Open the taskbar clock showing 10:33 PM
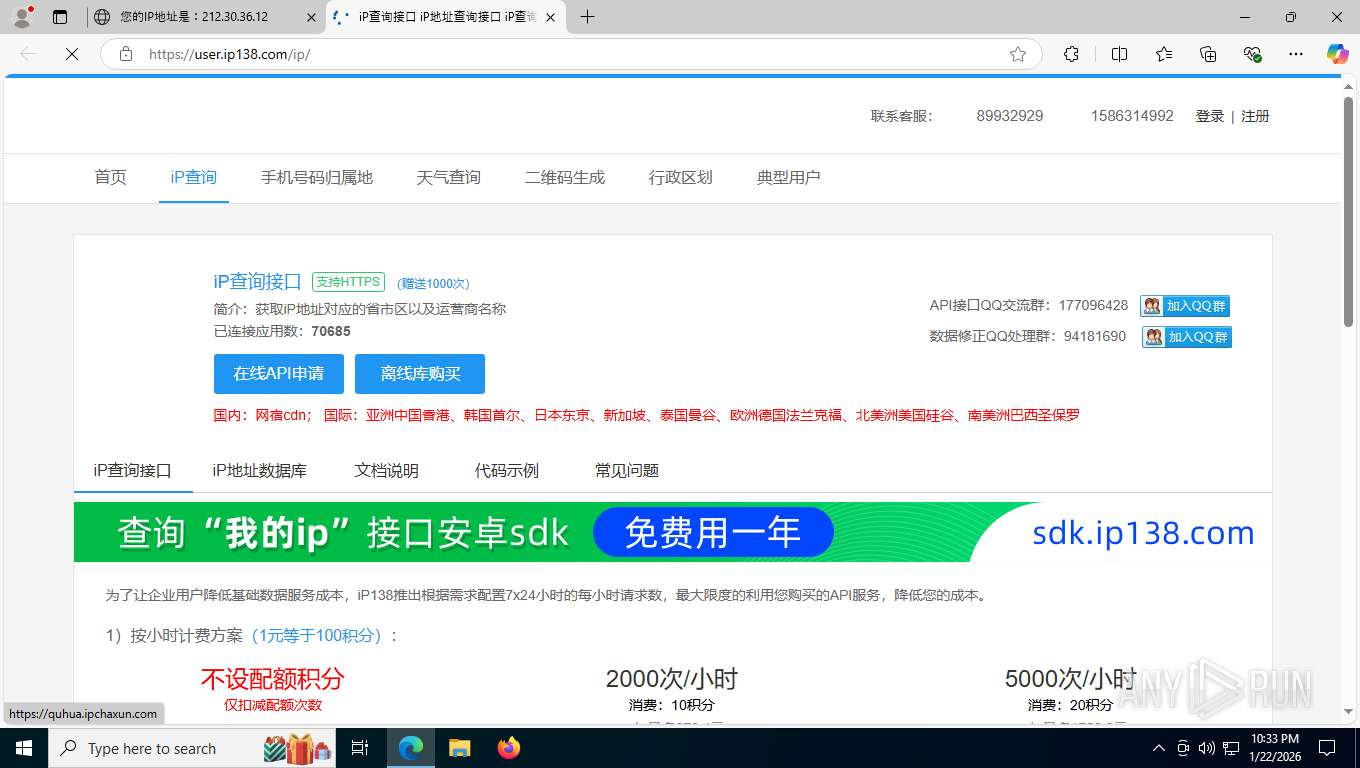Screen dimensions: 1360x768 (1273, 748)
